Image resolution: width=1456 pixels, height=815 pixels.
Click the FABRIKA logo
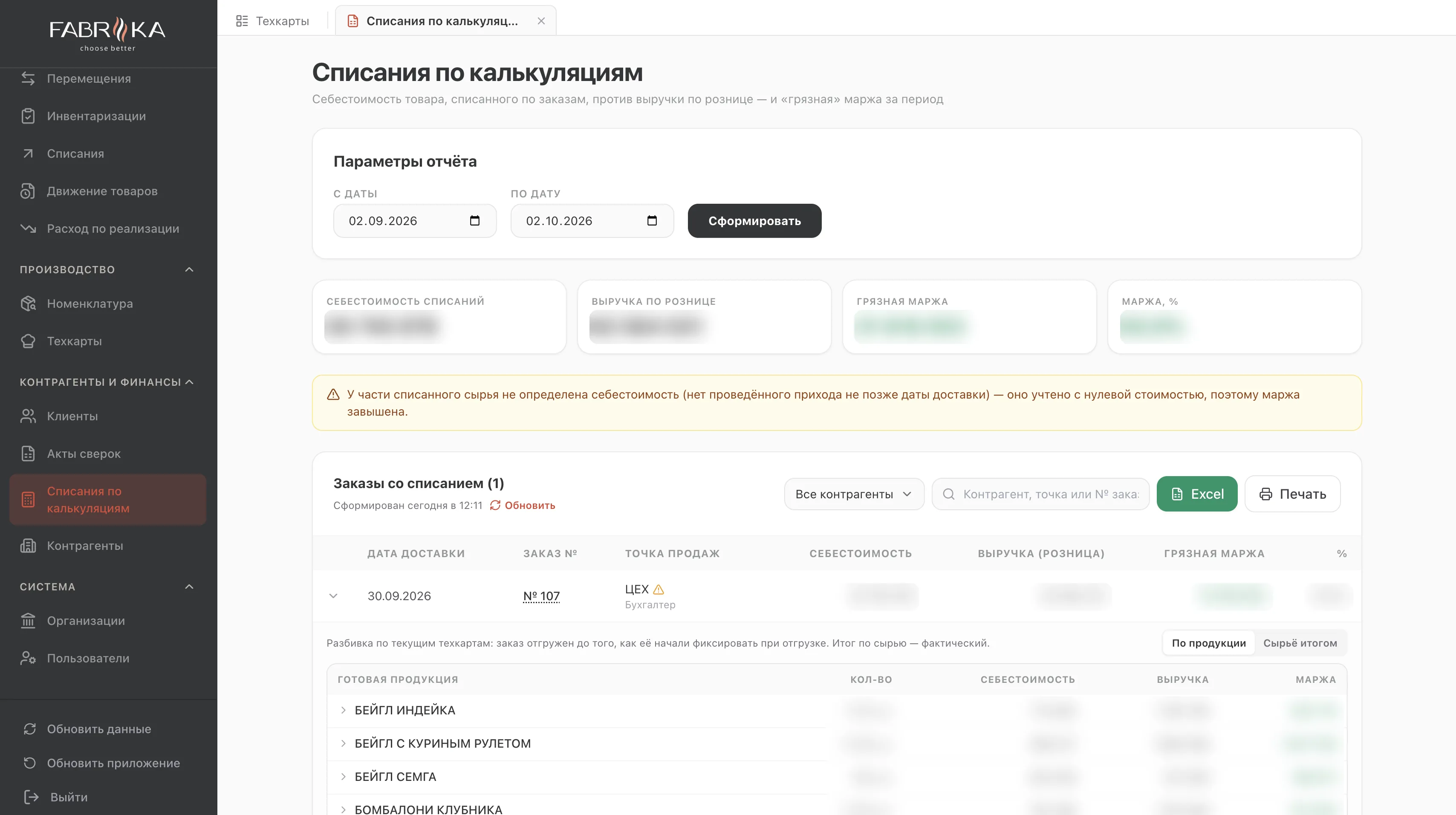(x=108, y=34)
